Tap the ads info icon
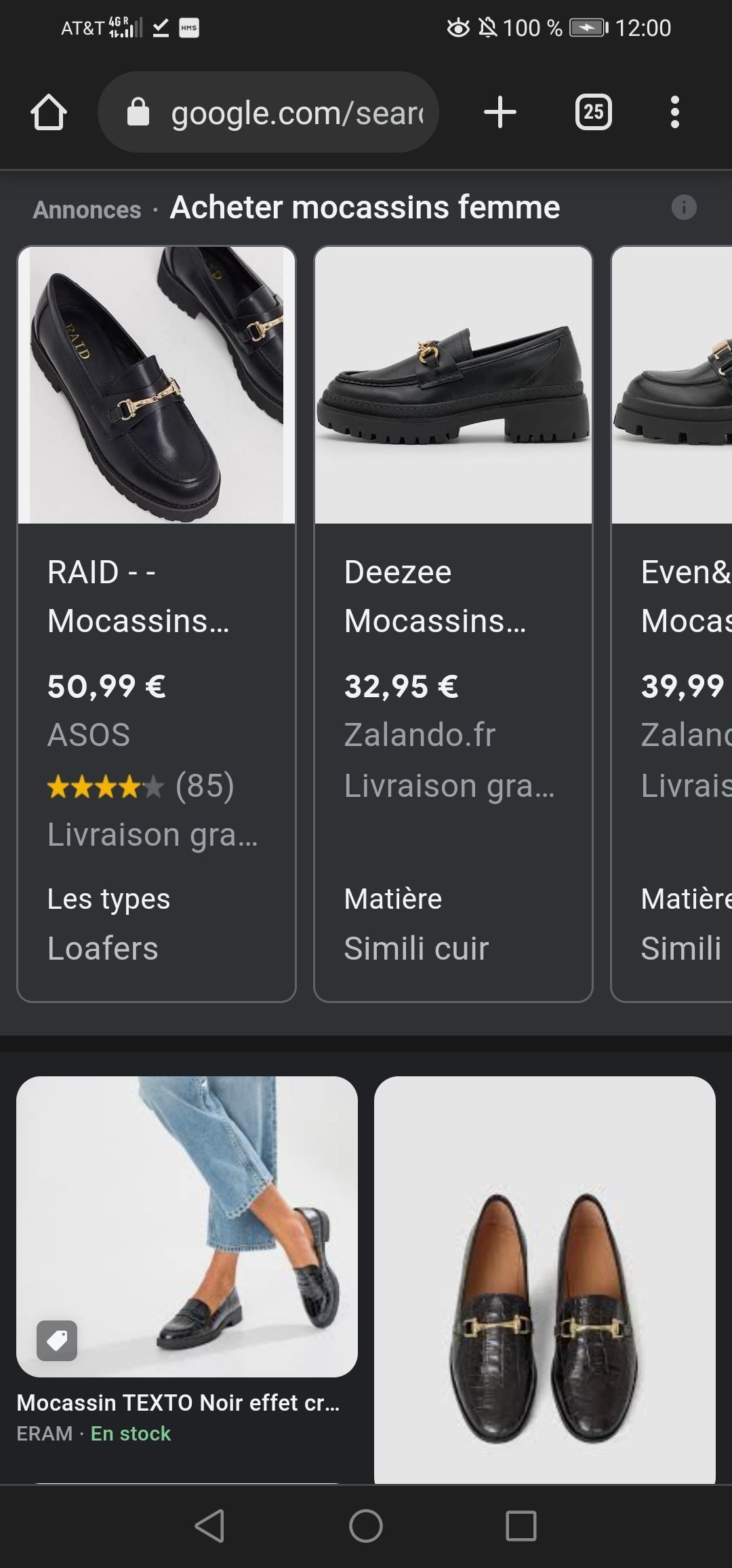This screenshot has width=732, height=1568. [x=684, y=208]
